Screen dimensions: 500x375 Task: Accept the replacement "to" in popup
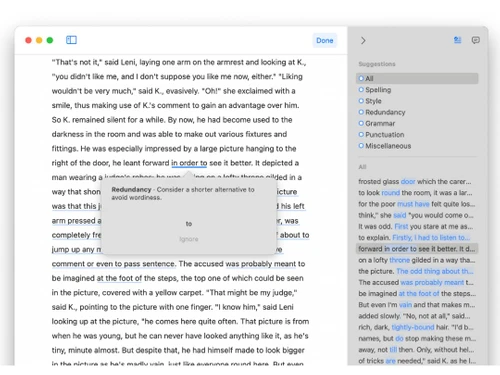click(x=189, y=224)
